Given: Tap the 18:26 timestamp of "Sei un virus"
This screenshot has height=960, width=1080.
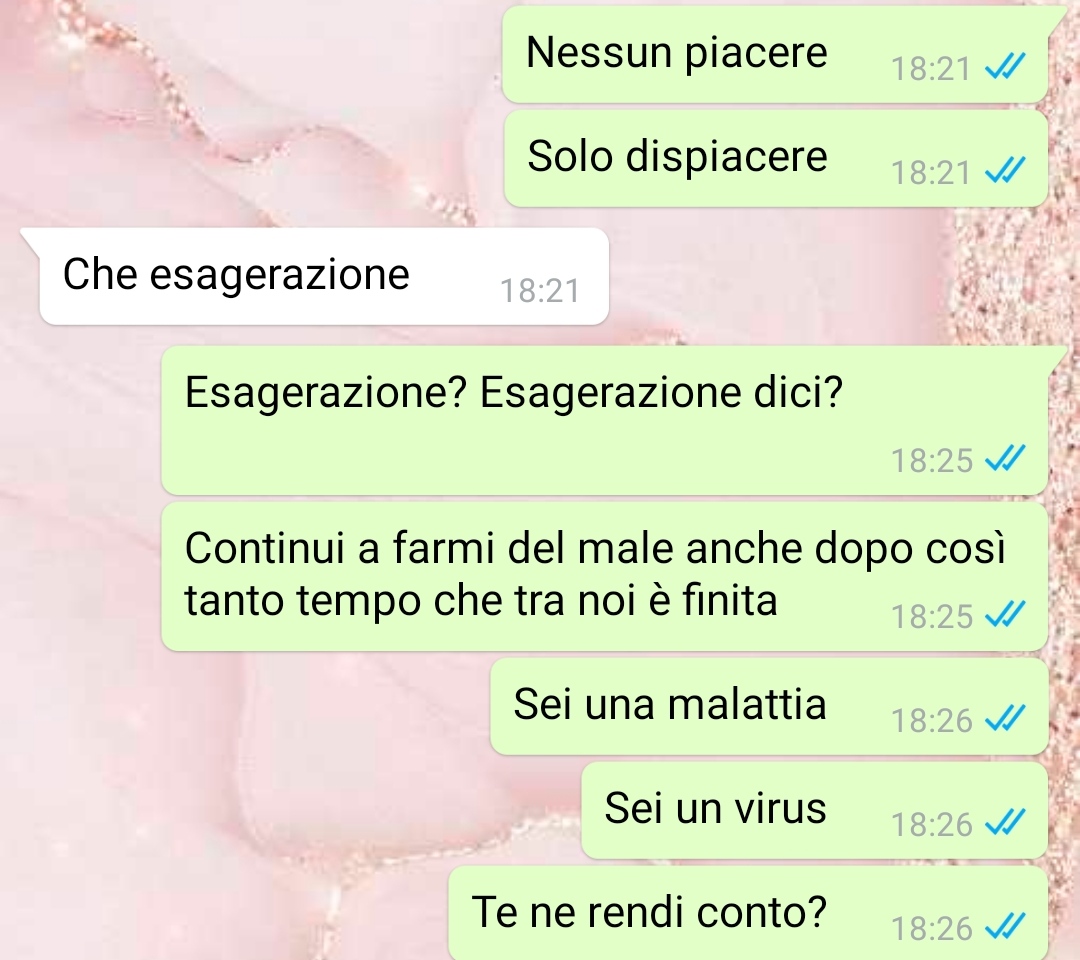Looking at the screenshot, I should pyautogui.click(x=931, y=824).
